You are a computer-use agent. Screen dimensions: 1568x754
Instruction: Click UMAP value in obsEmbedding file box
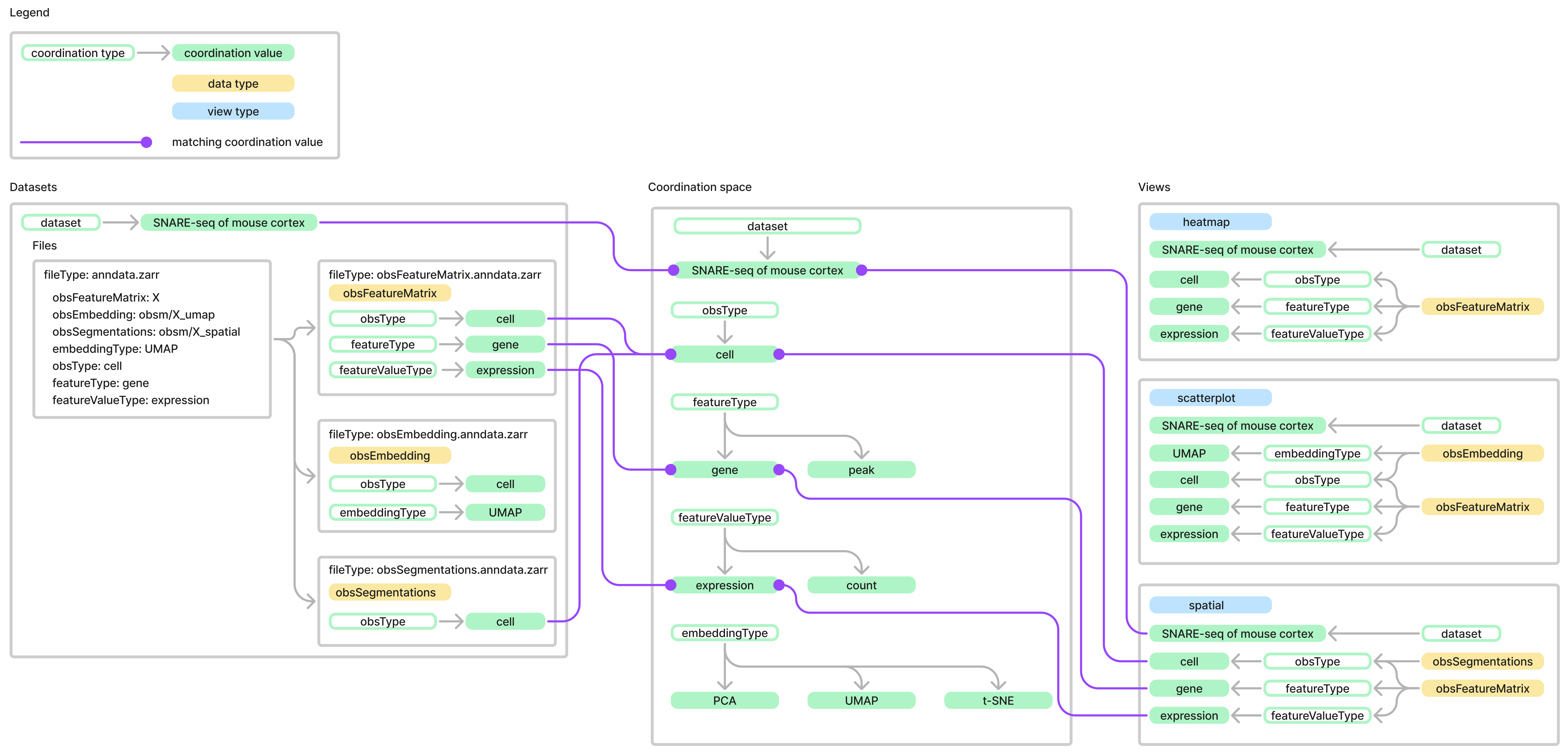pos(505,512)
